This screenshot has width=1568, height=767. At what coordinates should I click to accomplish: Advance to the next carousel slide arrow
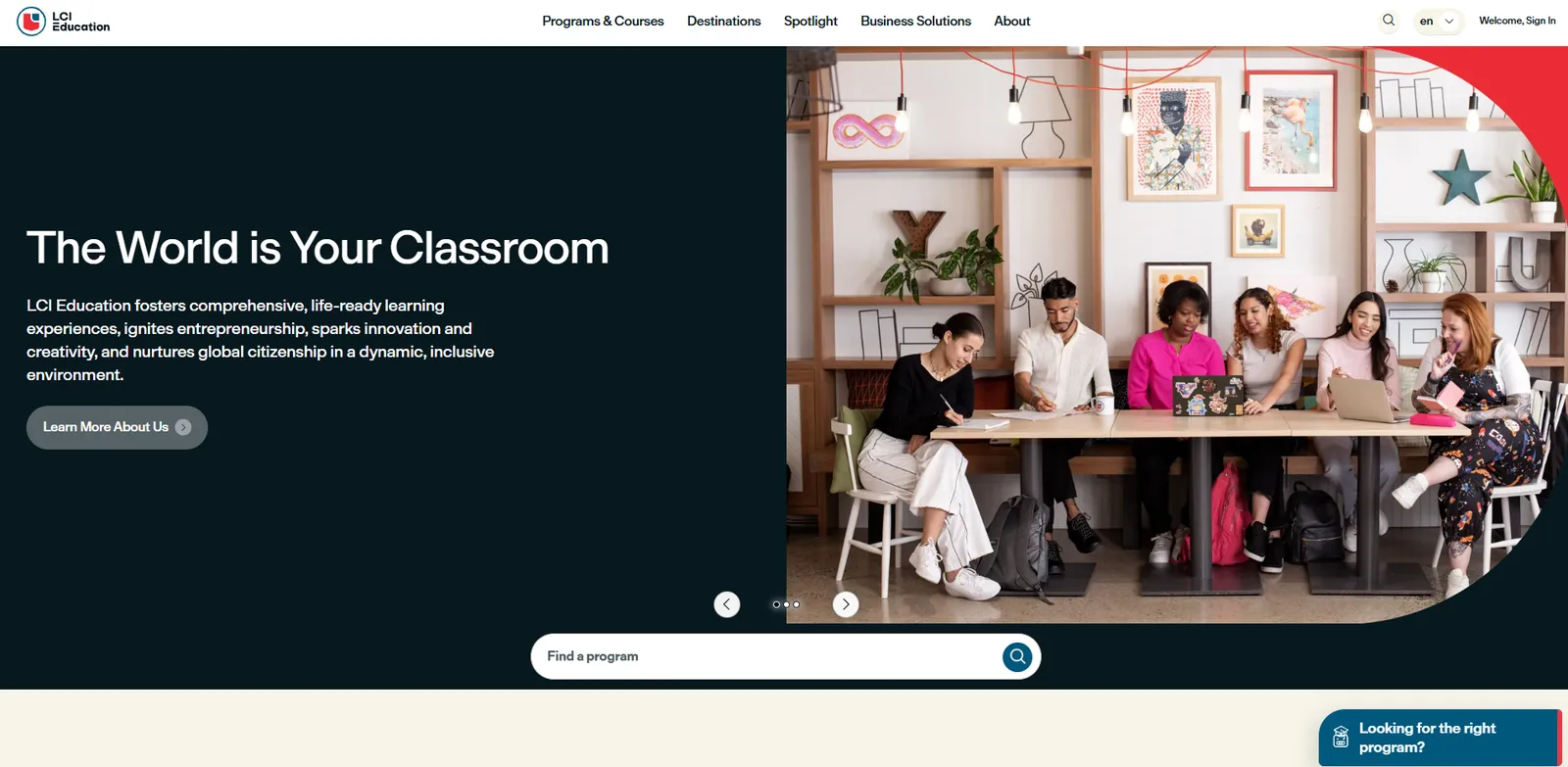[846, 604]
